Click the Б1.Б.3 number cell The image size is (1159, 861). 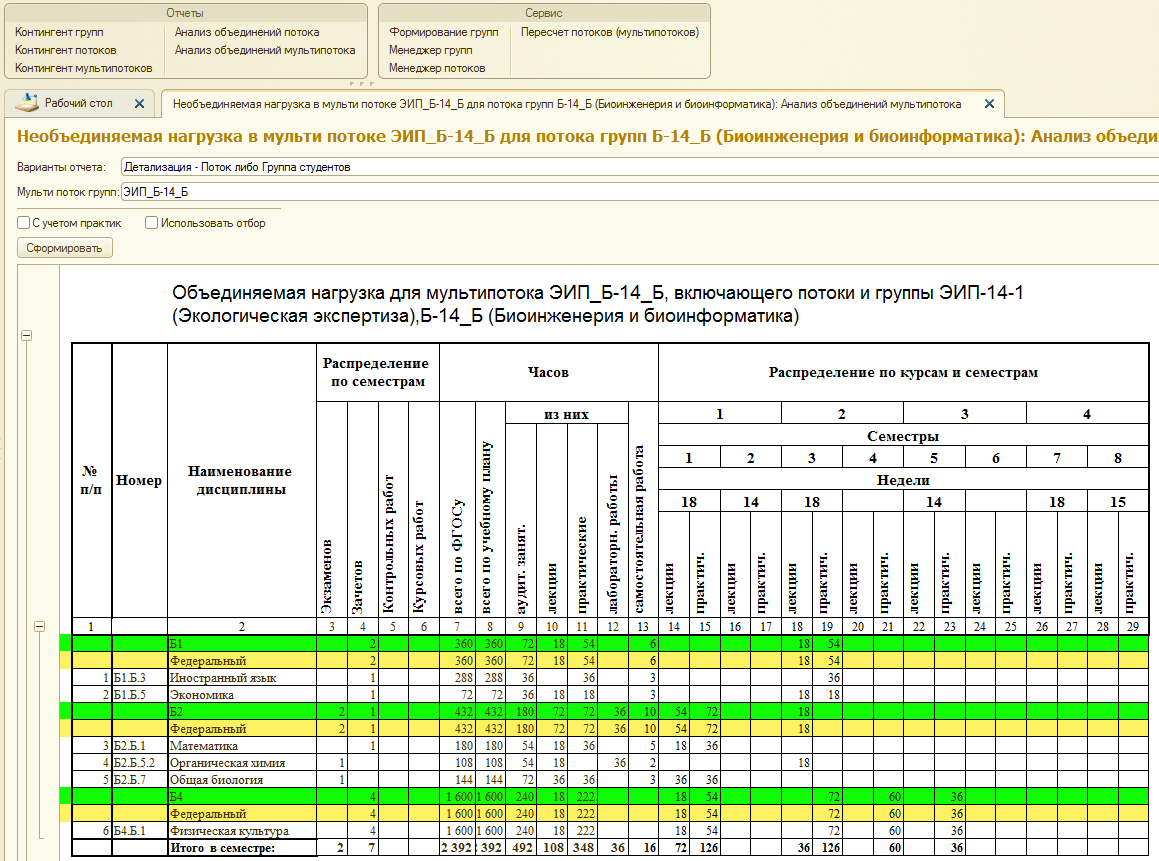tap(140, 678)
